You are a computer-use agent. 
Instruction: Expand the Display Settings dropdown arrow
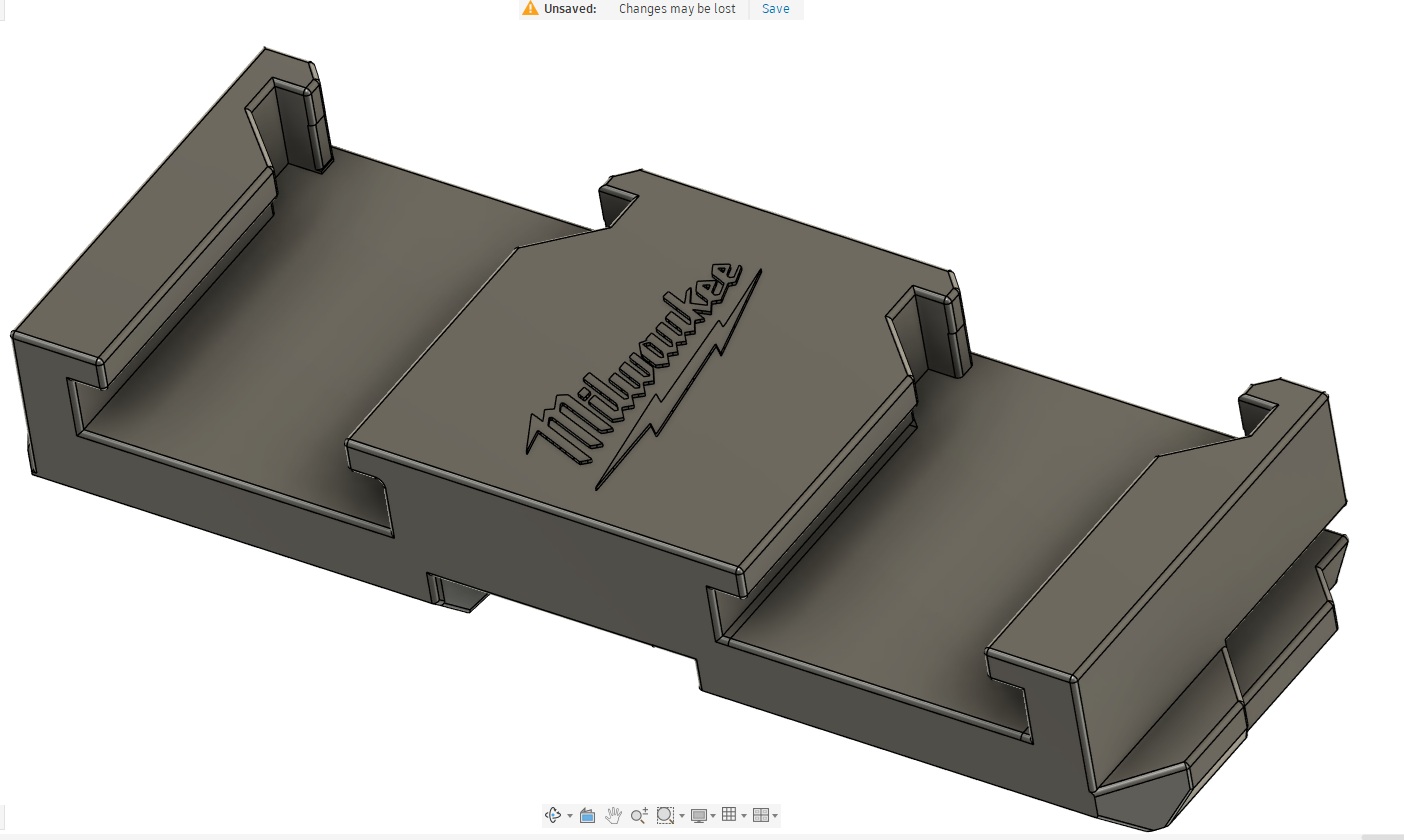tap(713, 816)
